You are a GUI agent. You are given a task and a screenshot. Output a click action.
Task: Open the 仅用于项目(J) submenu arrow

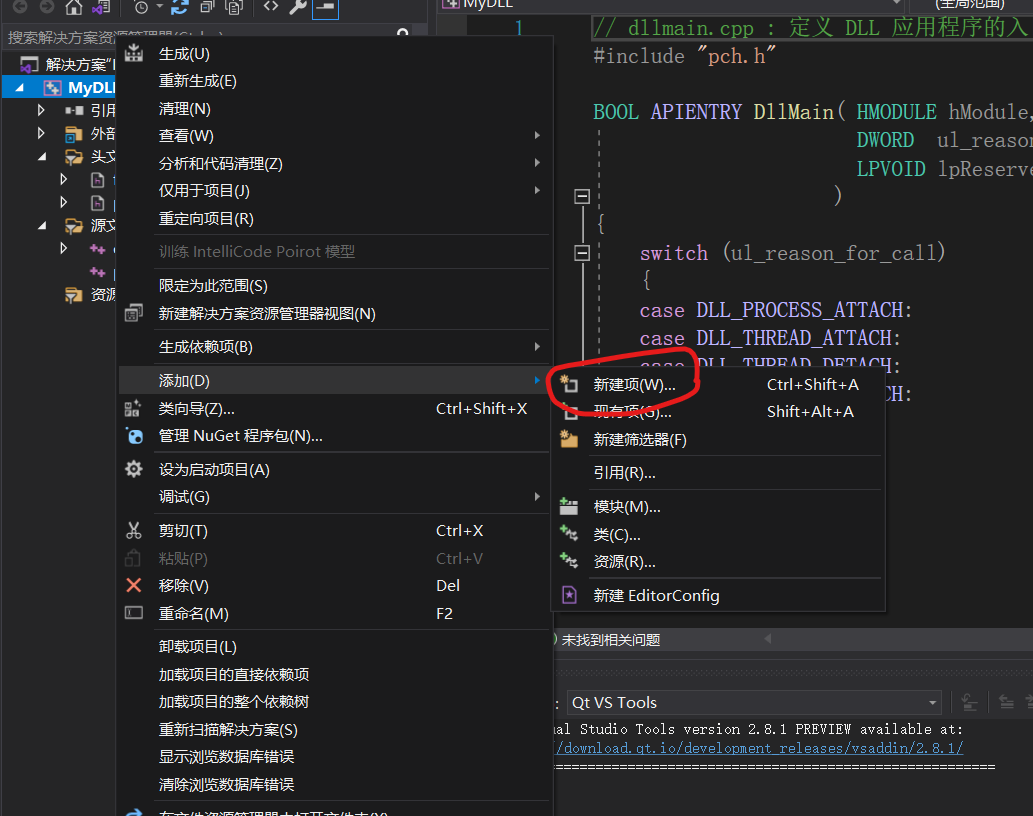tap(538, 191)
